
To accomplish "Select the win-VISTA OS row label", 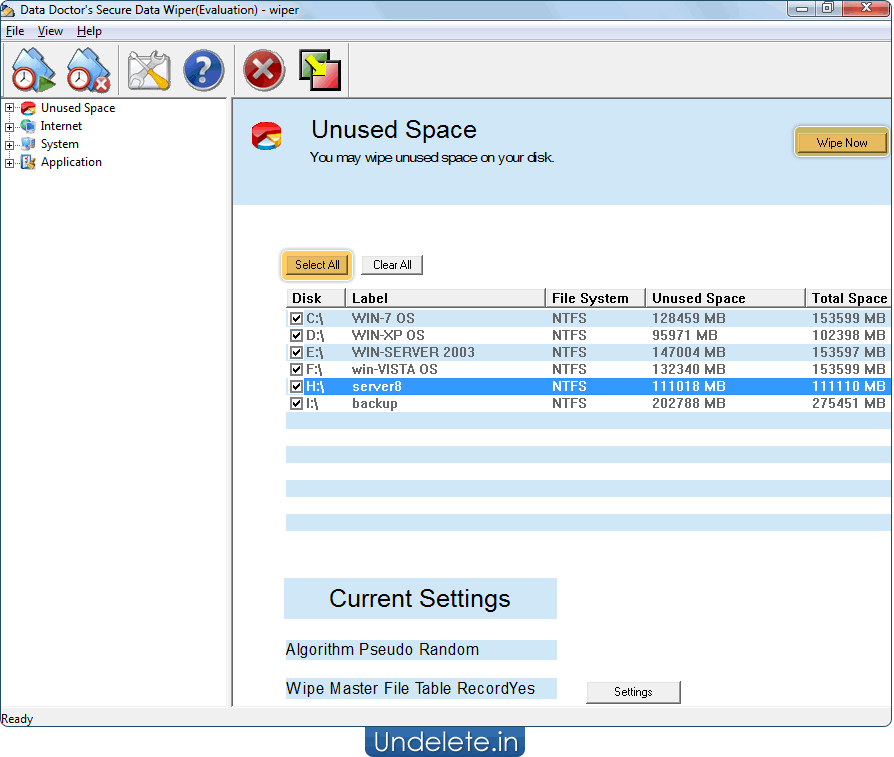I will pos(395,369).
